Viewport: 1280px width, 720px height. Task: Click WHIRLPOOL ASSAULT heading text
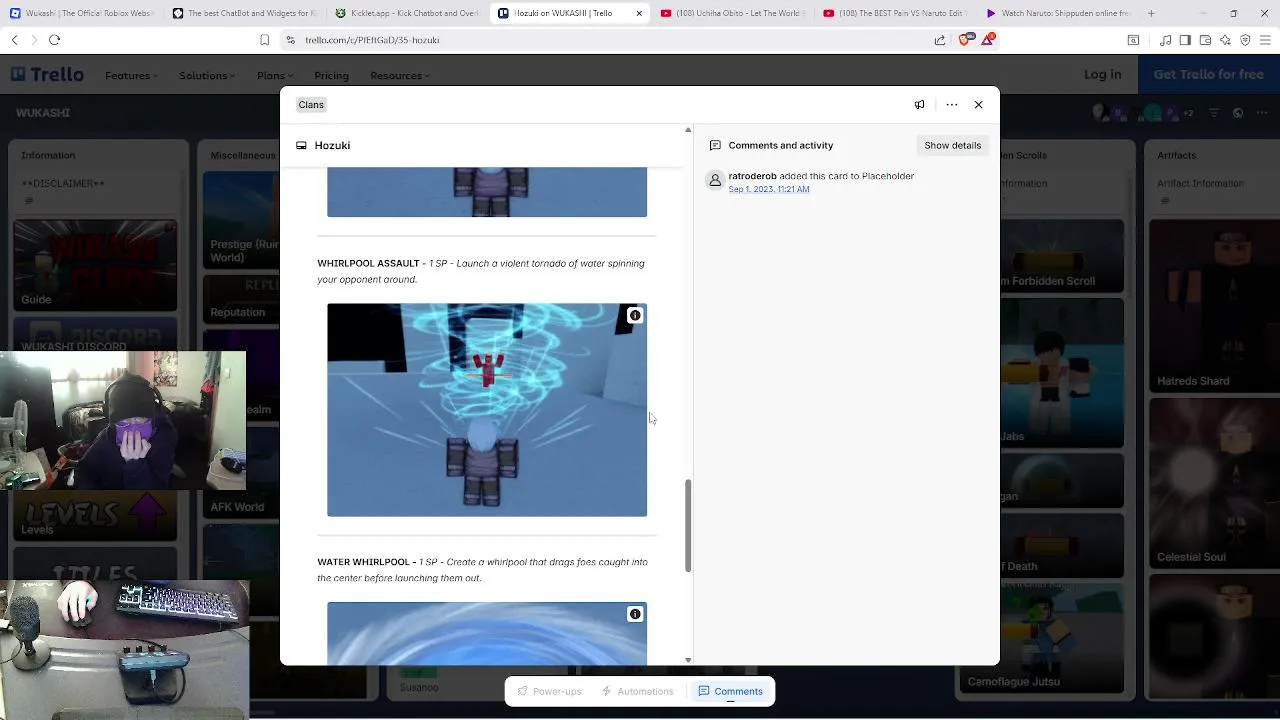(x=368, y=263)
